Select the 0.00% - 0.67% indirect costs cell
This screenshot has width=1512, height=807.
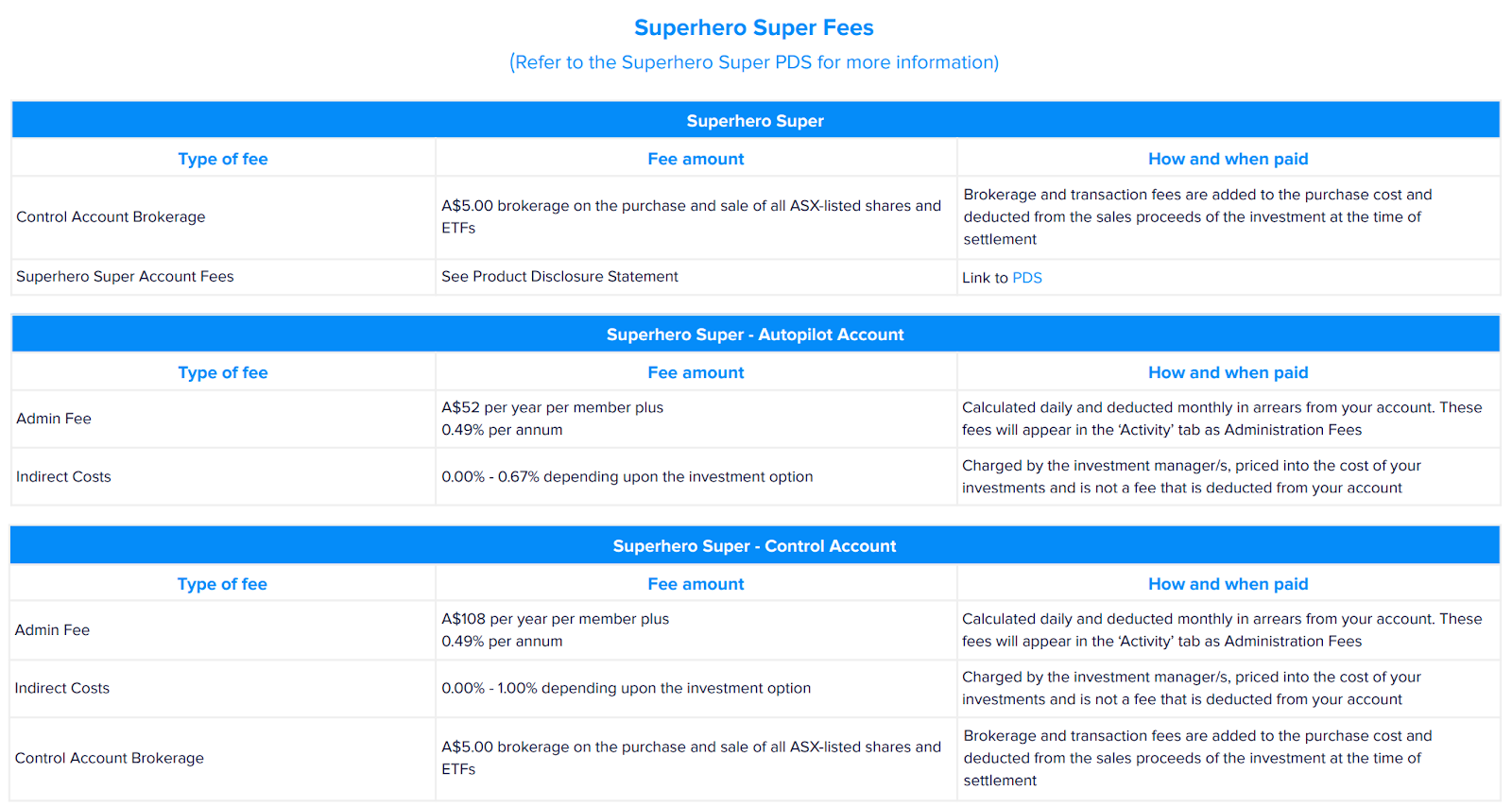pos(627,477)
